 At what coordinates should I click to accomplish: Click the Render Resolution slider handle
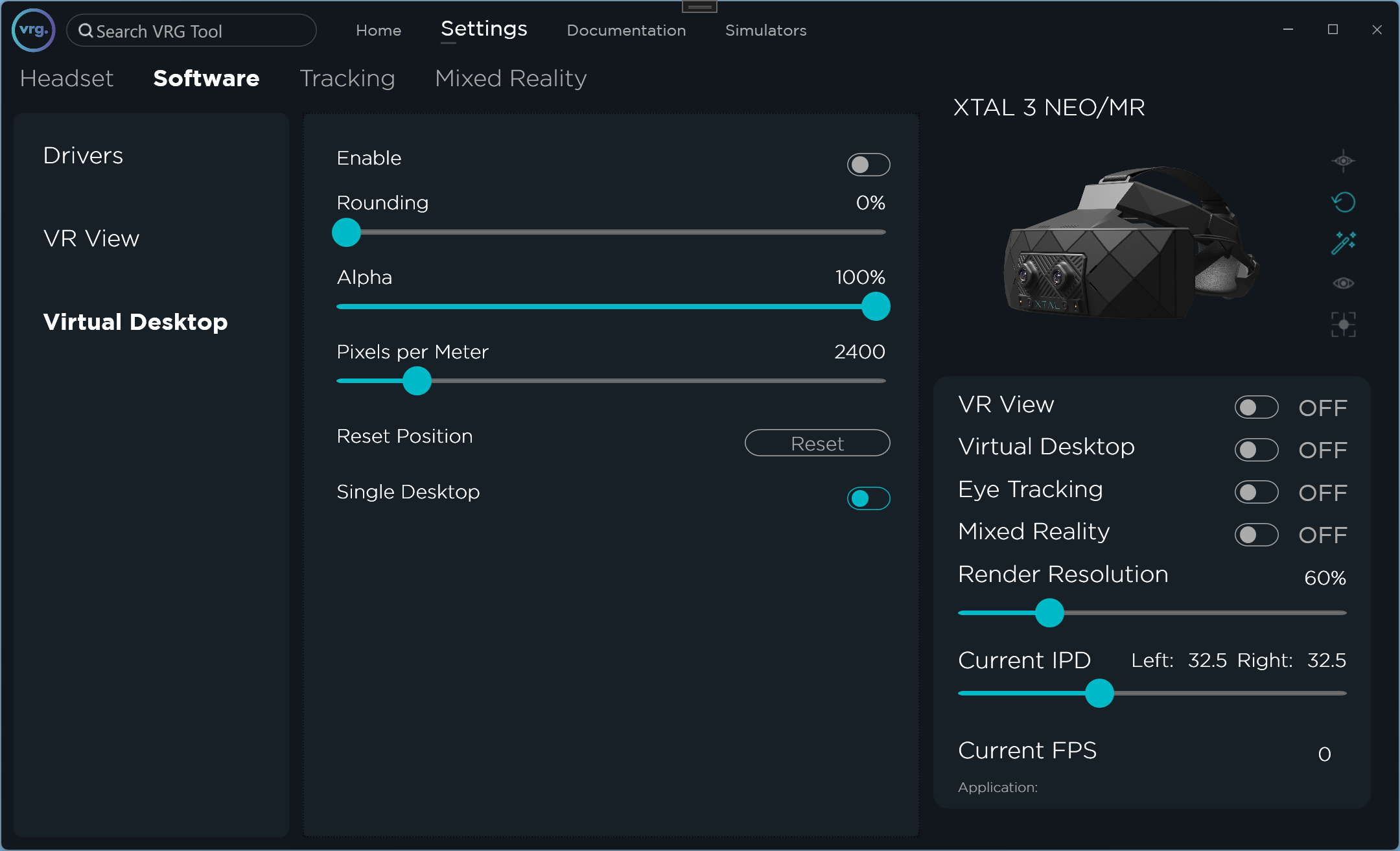click(x=1049, y=612)
